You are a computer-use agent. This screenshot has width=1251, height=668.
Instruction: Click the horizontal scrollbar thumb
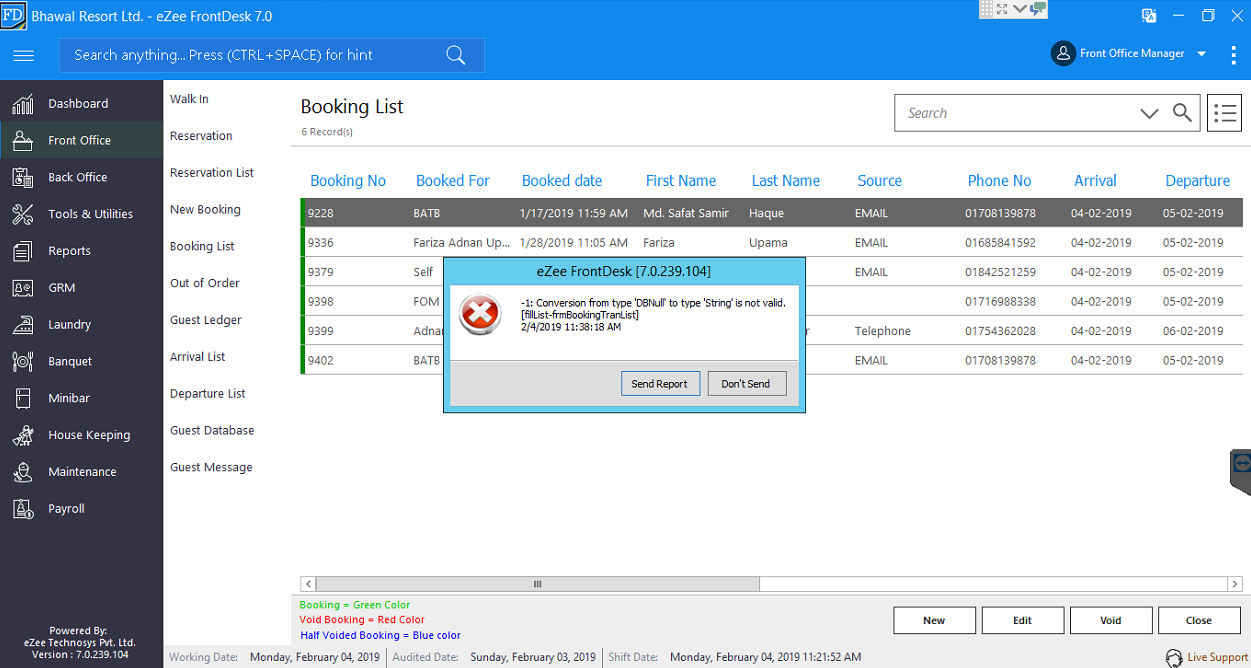pyautogui.click(x=538, y=584)
